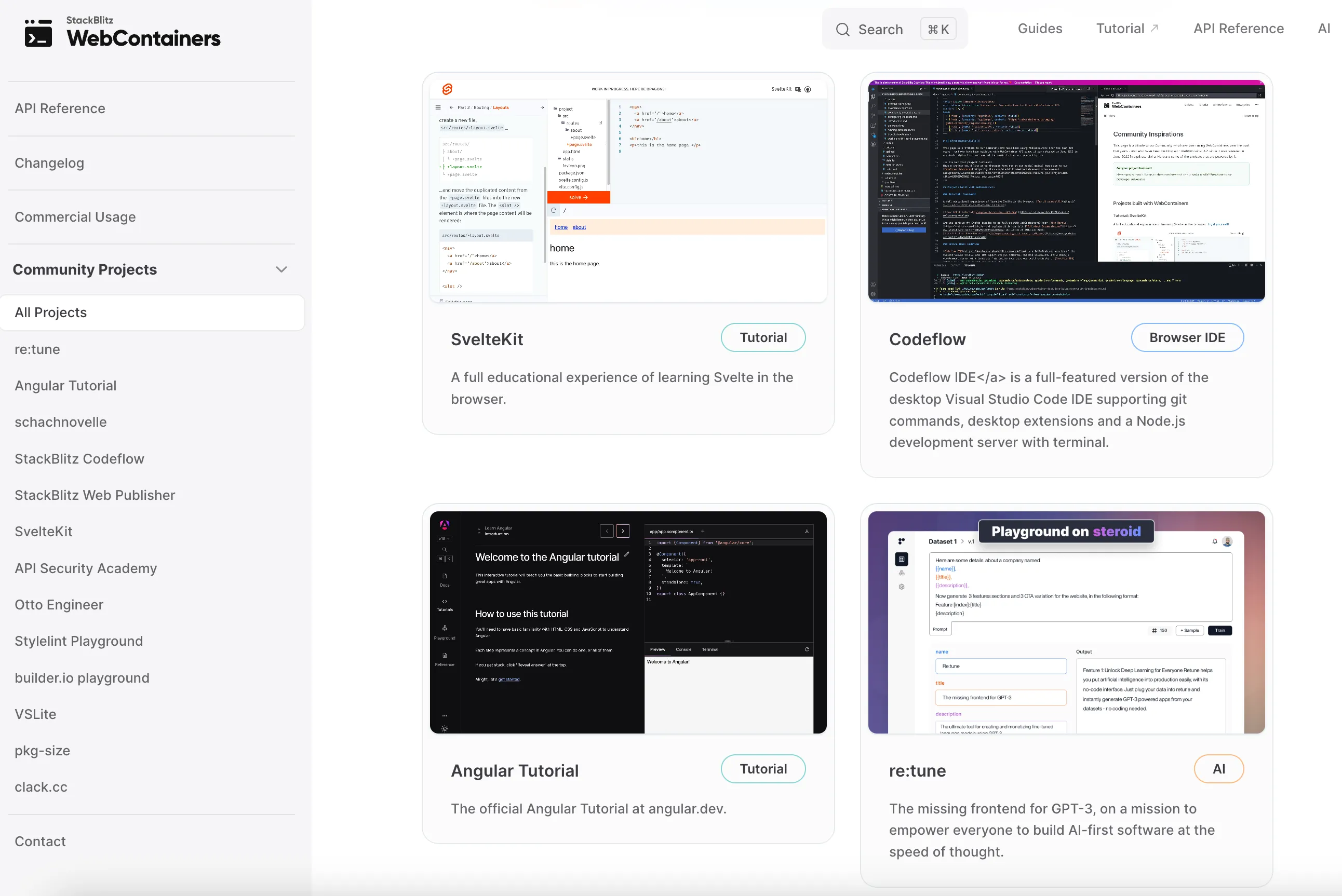The image size is (1342, 896).
Task: Open Changelog in the sidebar
Action: (49, 163)
